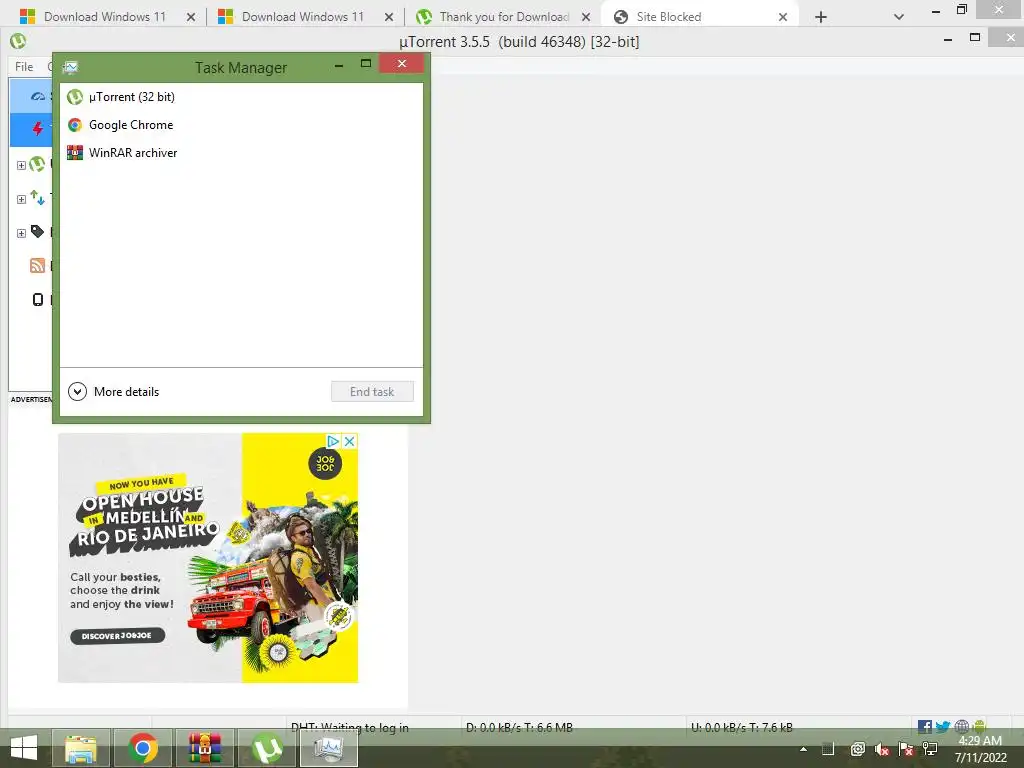Open File Explorer from taskbar

click(x=80, y=748)
